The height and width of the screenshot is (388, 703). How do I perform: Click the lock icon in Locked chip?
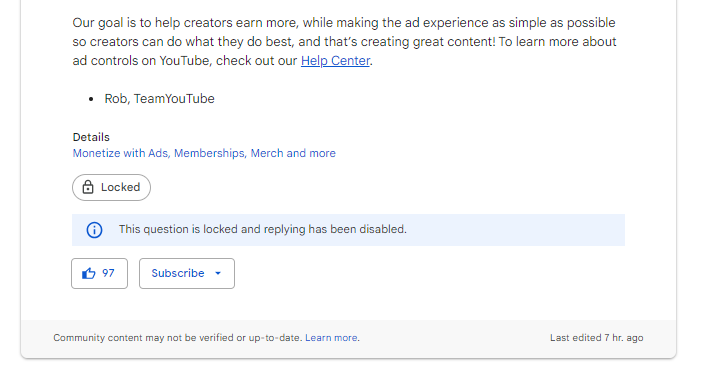(88, 187)
